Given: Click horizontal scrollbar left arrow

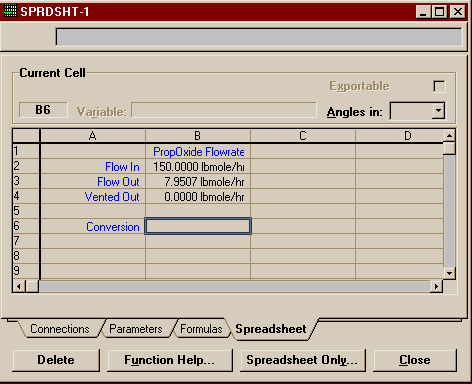Looking at the screenshot, I should coord(19,286).
